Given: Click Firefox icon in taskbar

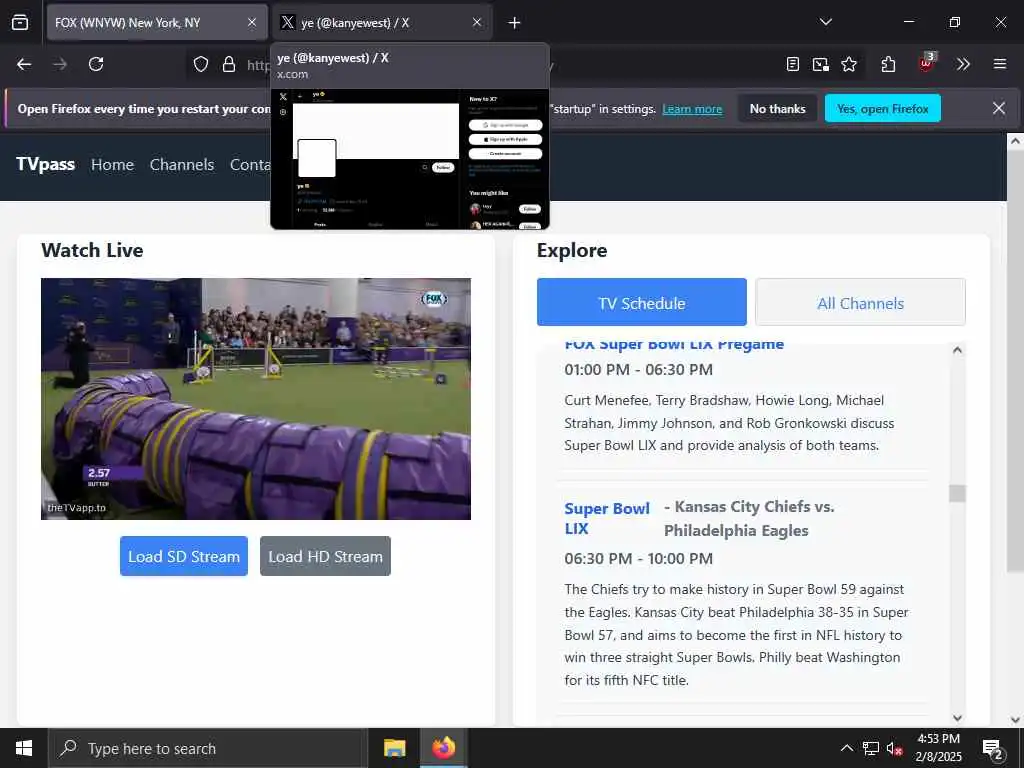Looking at the screenshot, I should point(443,748).
